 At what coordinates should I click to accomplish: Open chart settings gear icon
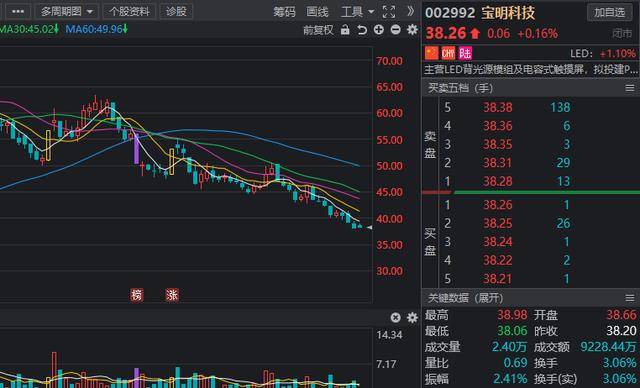tap(413, 29)
